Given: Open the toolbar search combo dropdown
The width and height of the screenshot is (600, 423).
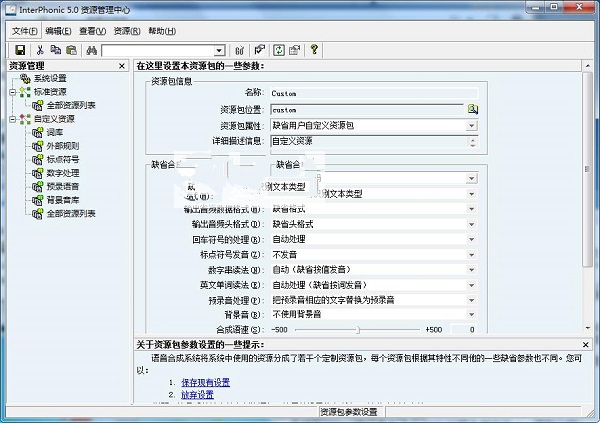Looking at the screenshot, I should pos(219,51).
